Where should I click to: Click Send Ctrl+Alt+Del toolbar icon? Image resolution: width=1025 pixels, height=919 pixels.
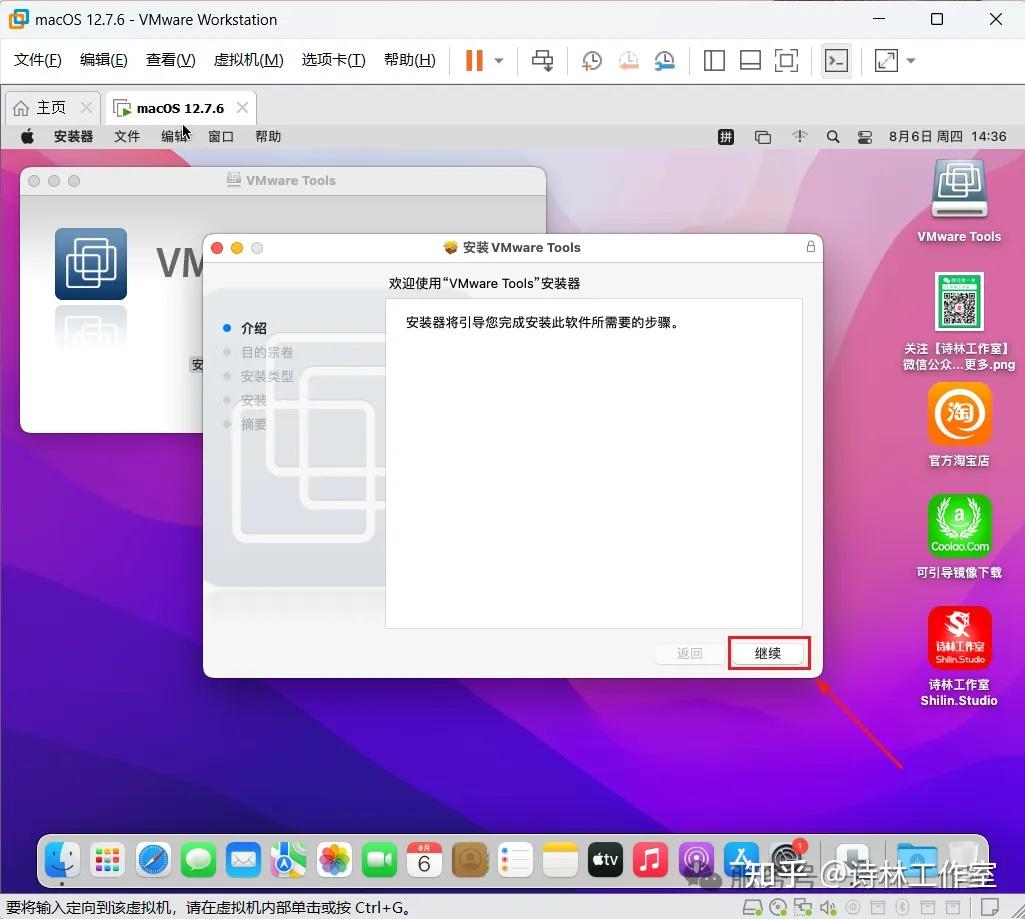pyautogui.click(x=542, y=60)
